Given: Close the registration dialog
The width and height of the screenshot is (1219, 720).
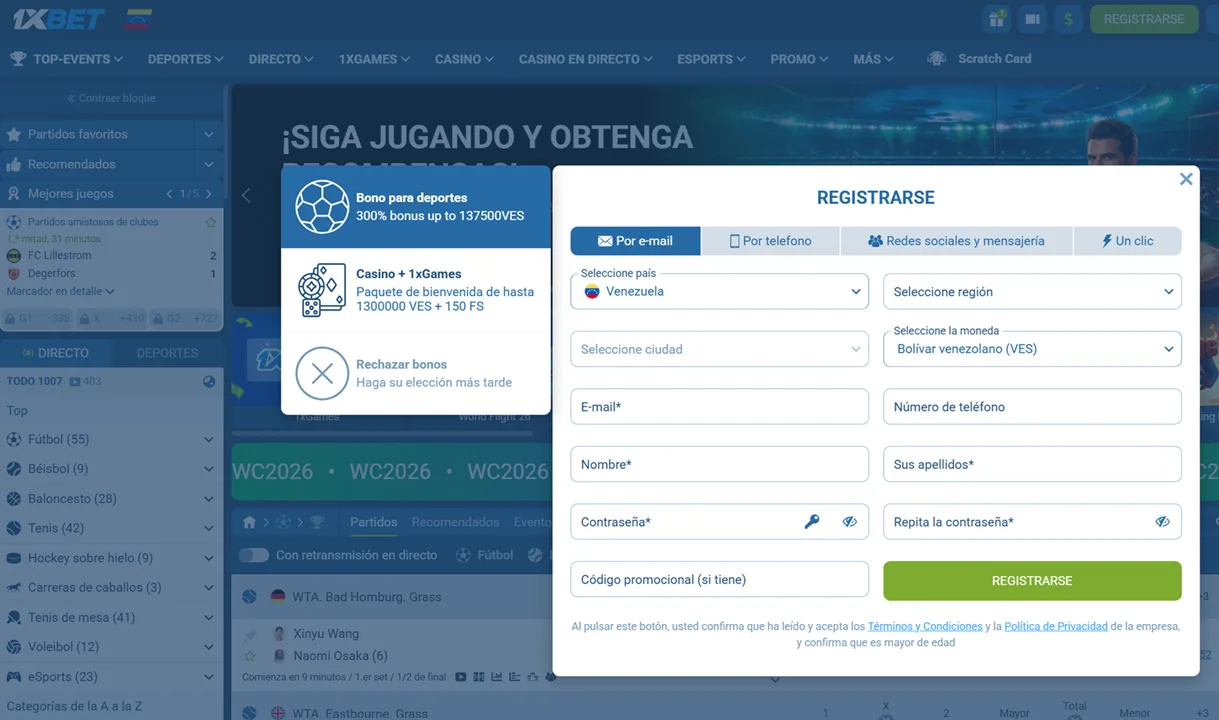Looking at the screenshot, I should pyautogui.click(x=1186, y=179).
